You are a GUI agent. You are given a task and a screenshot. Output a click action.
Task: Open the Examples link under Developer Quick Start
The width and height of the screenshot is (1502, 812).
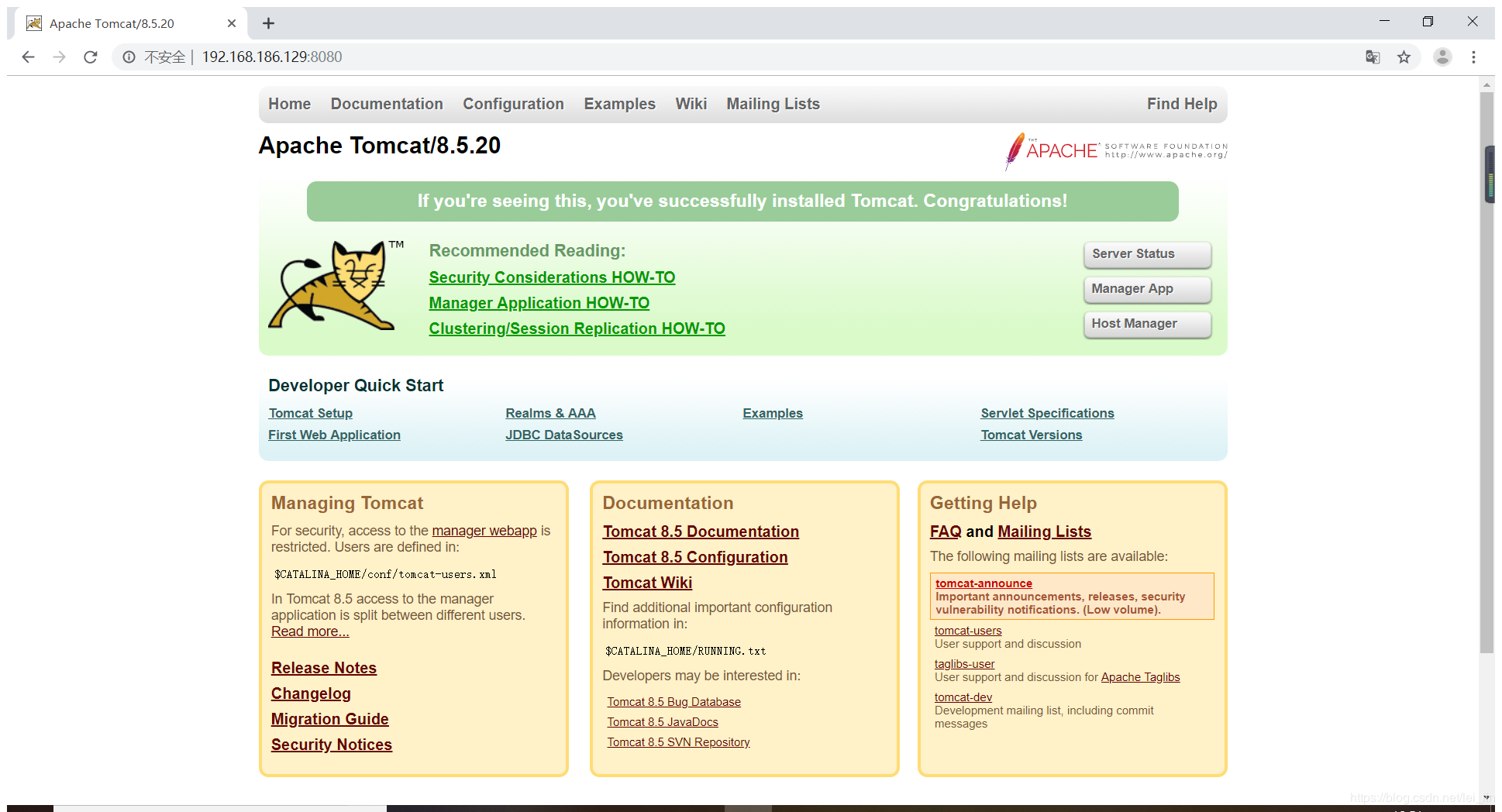[773, 413]
